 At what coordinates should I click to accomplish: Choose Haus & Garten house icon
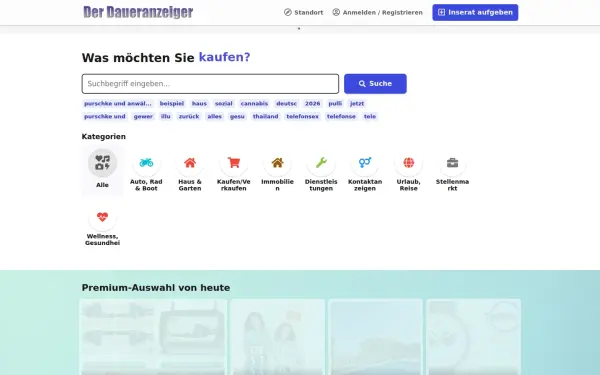tap(190, 163)
